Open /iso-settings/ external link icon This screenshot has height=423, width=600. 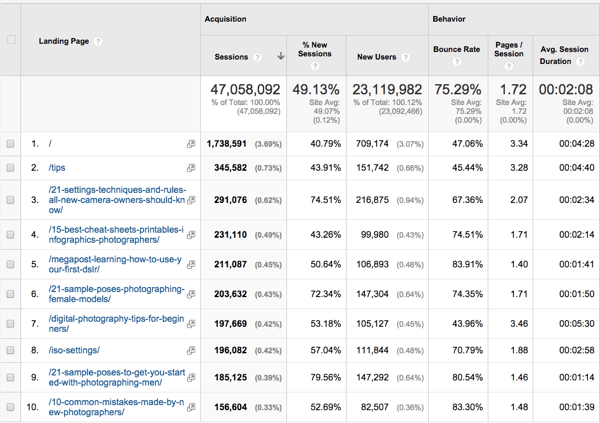(191, 350)
